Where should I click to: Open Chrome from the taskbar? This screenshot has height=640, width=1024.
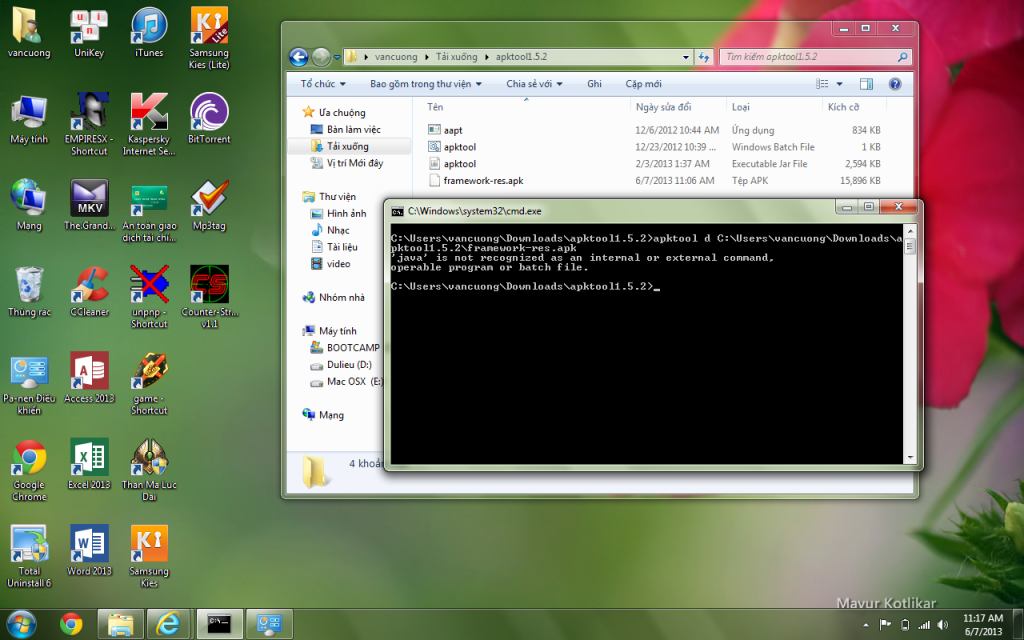(x=71, y=624)
